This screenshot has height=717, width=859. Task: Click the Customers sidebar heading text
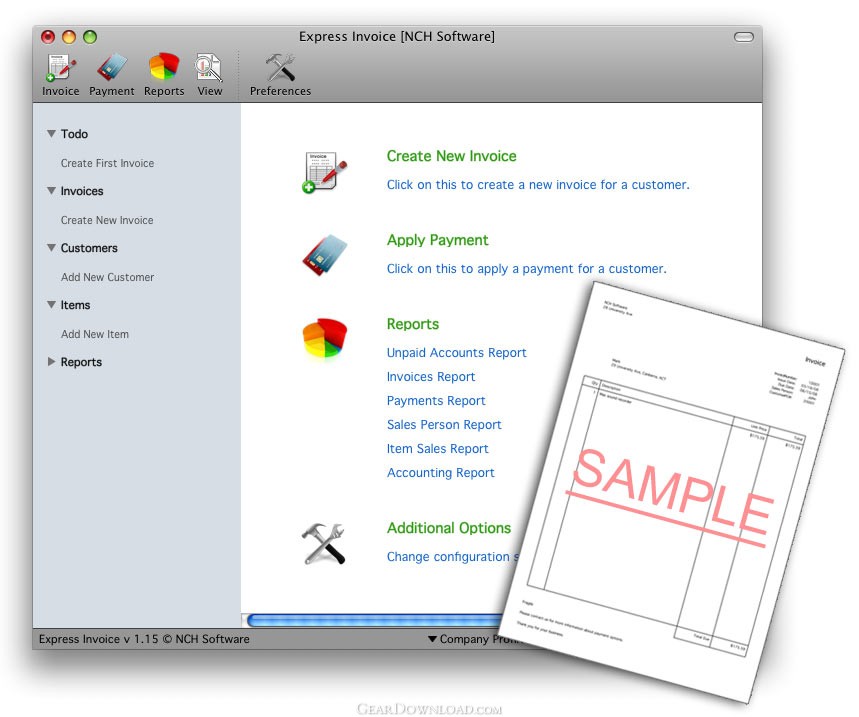click(89, 248)
